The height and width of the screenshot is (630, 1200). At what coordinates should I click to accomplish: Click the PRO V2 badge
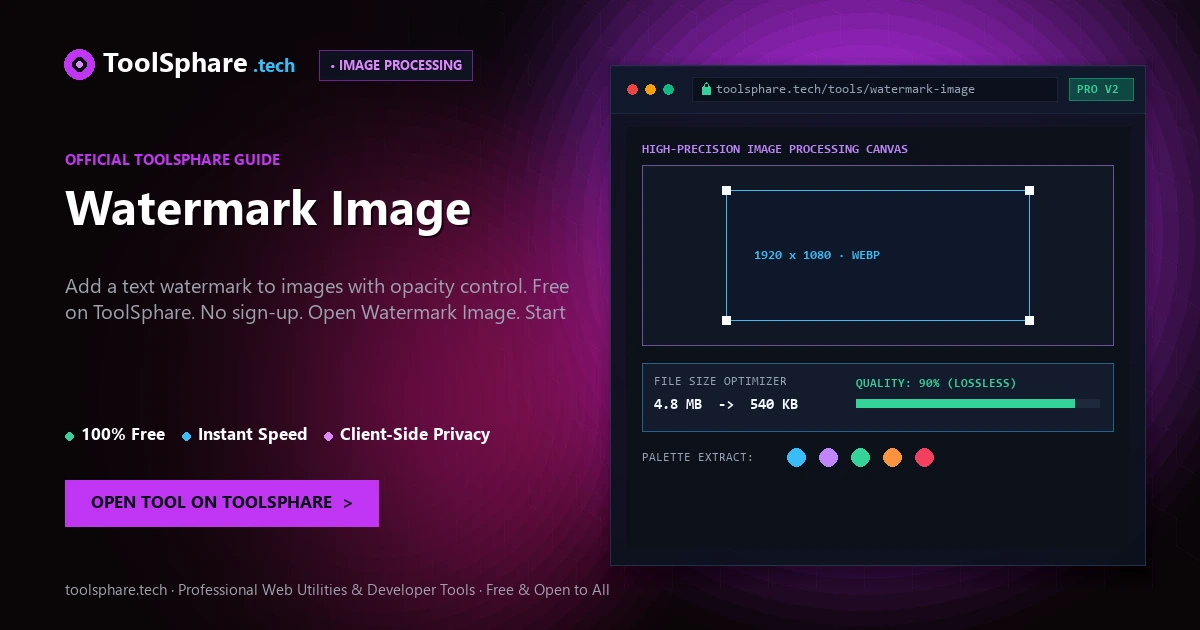1101,89
